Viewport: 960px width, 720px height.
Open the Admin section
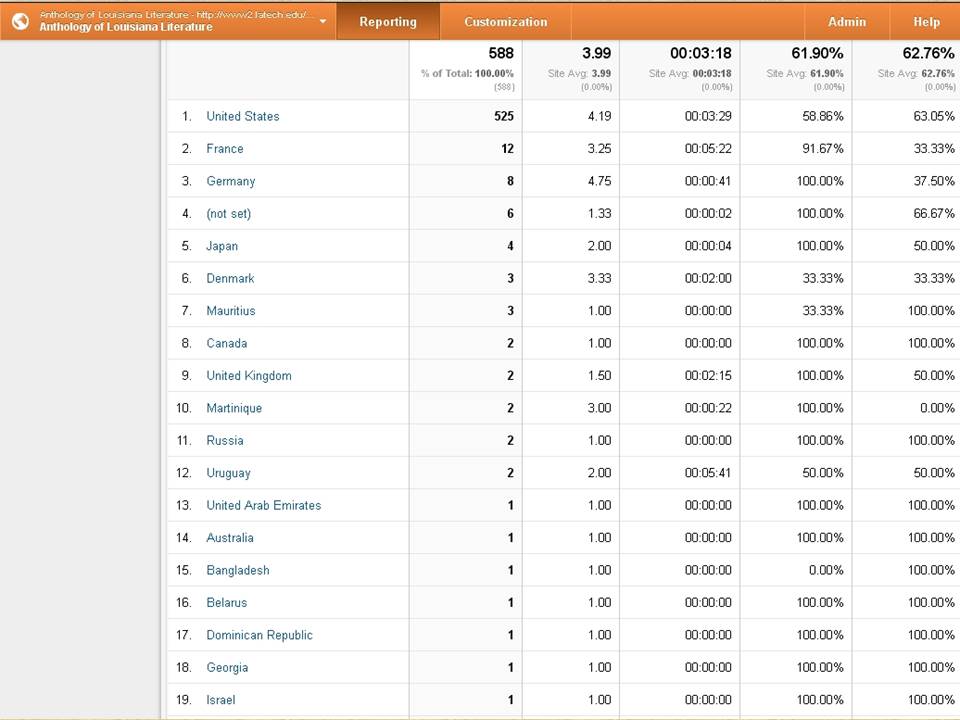(x=847, y=22)
